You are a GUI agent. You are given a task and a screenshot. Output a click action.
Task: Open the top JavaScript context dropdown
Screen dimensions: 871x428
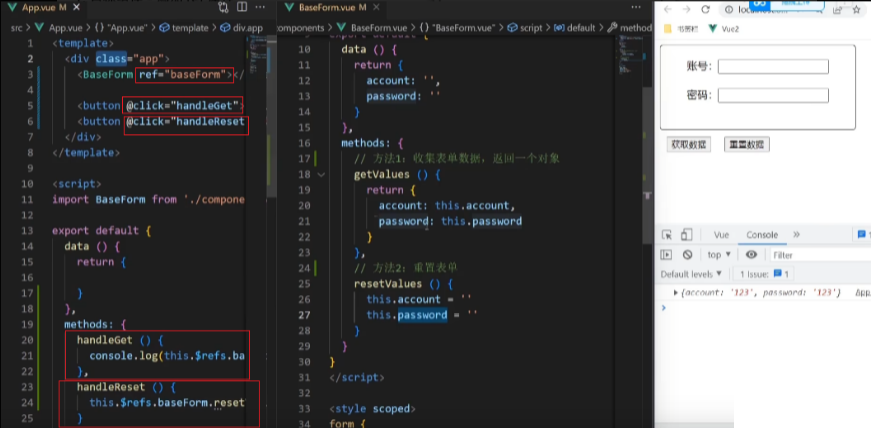[x=719, y=255]
